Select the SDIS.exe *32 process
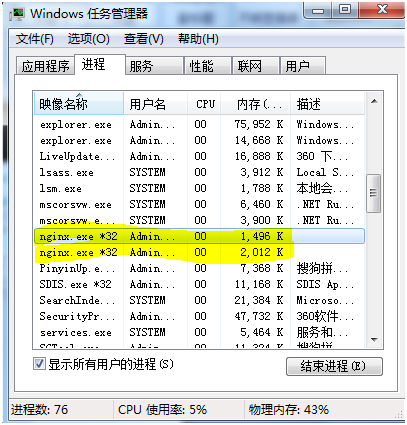 [199, 284]
